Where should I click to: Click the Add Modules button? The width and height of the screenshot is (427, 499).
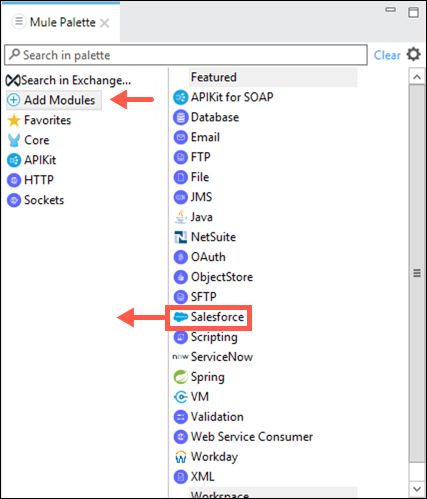tap(54, 100)
